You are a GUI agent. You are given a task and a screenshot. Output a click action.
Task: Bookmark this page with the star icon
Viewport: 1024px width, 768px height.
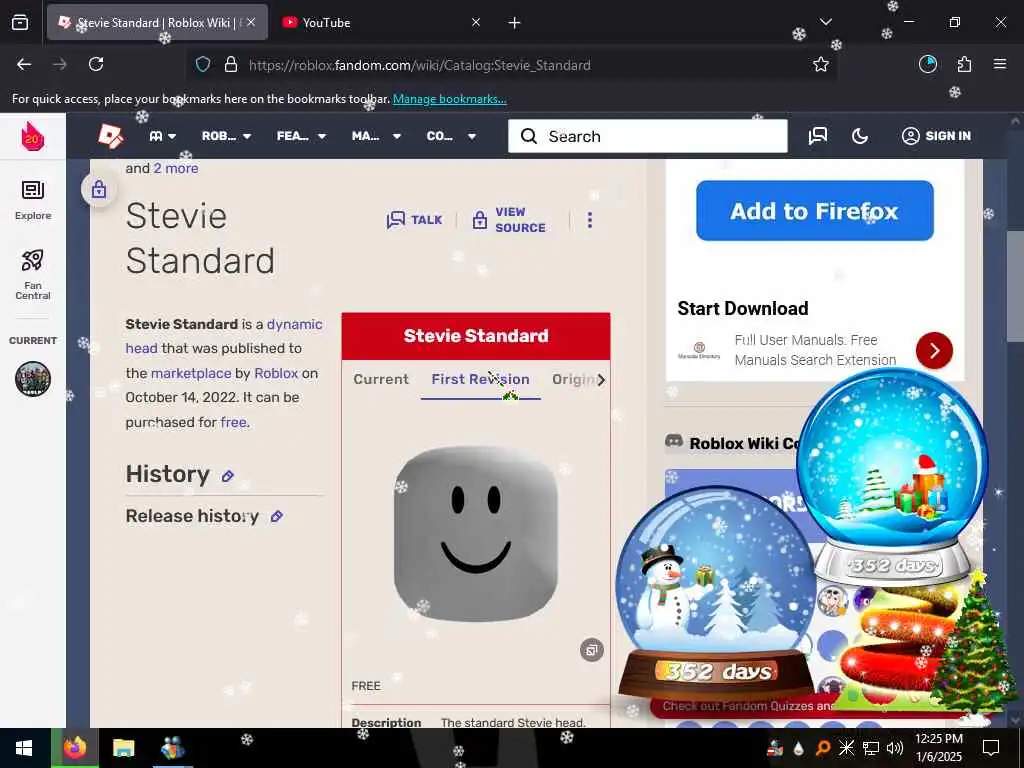coord(821,64)
